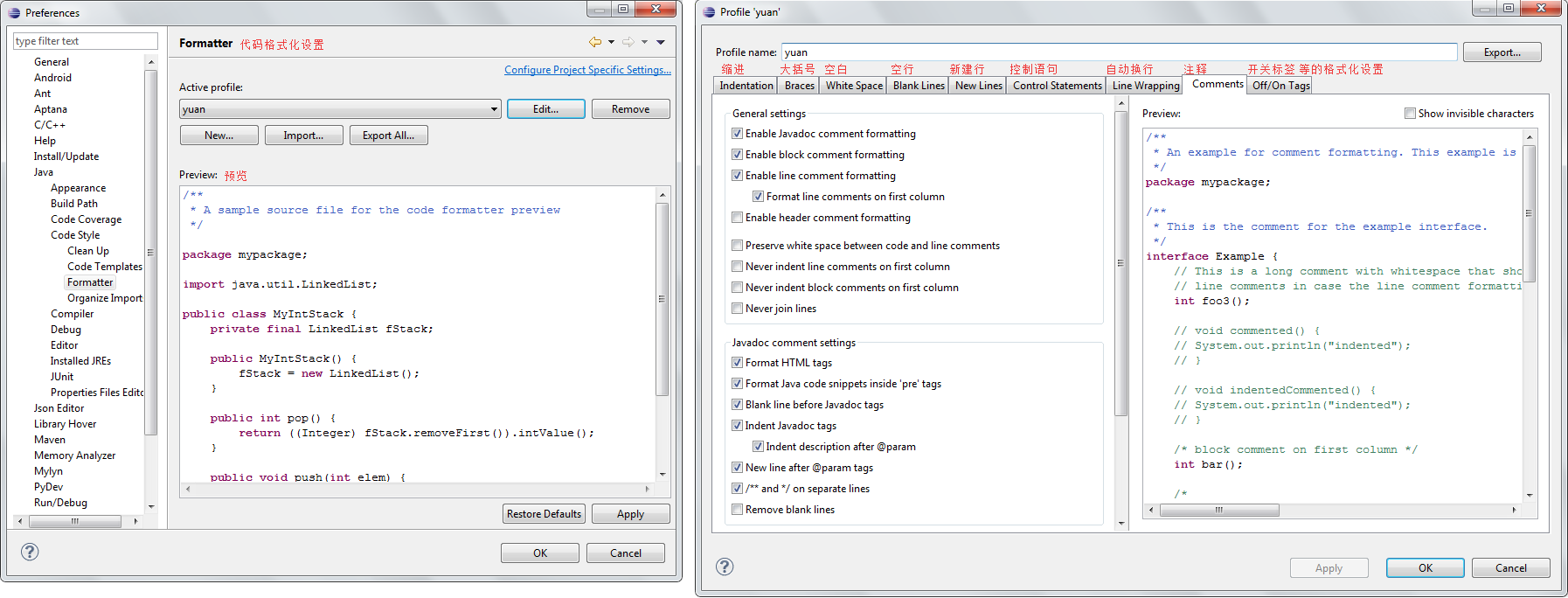The width and height of the screenshot is (1568, 598).
Task: Click the Import... button
Action: coord(303,136)
